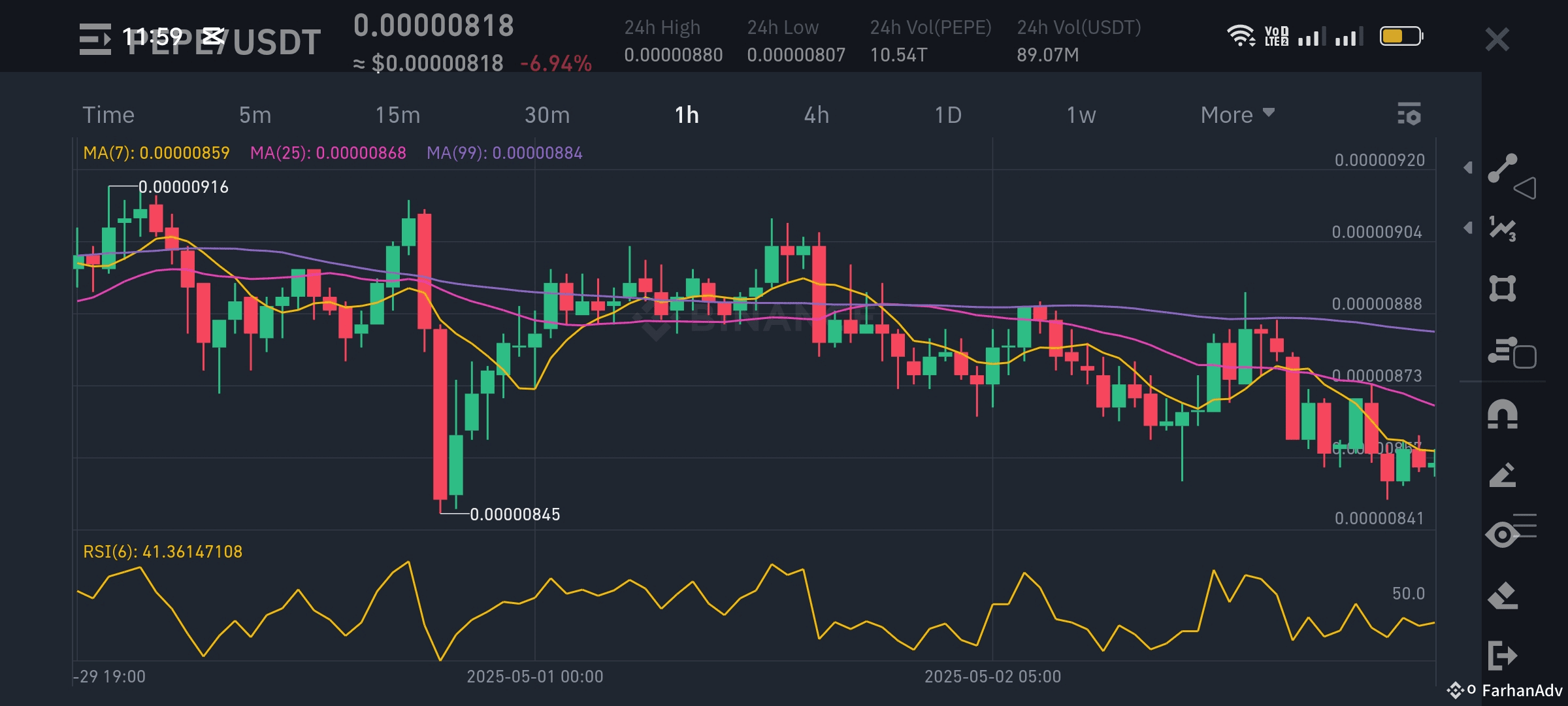Open chart indicator settings icon

(x=1409, y=114)
